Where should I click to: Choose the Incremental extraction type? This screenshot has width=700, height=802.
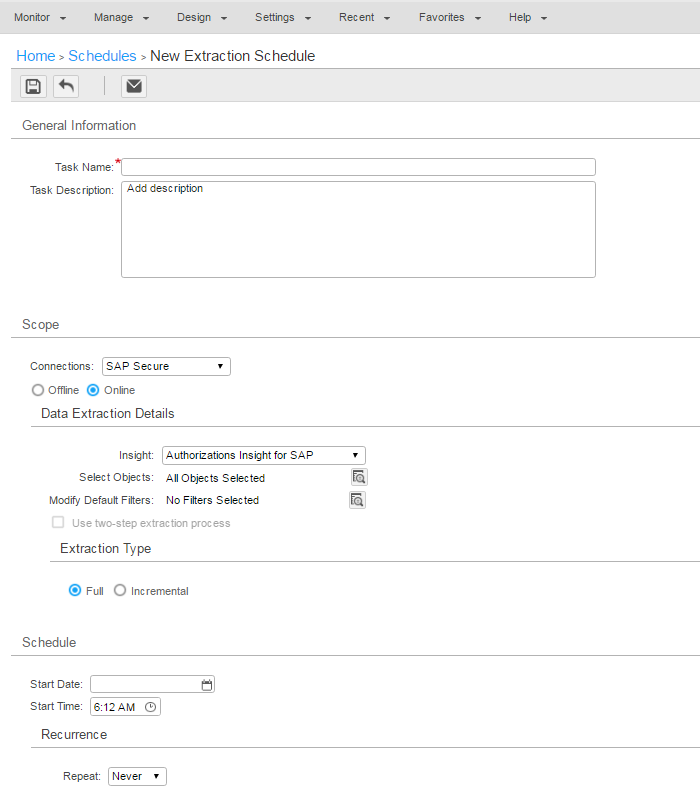(120, 591)
